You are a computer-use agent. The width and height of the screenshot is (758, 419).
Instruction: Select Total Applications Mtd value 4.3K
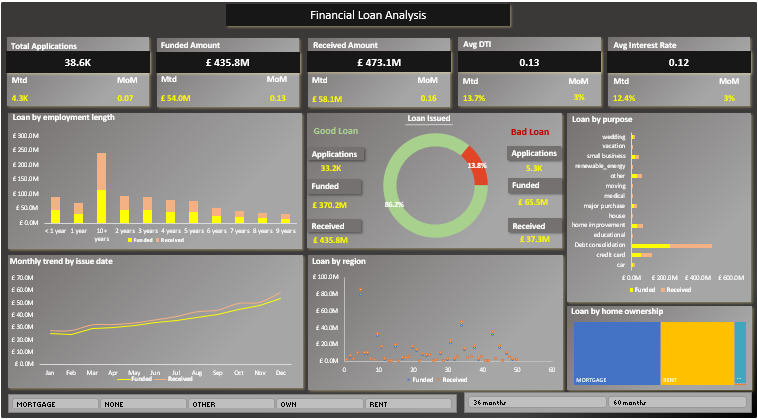click(x=20, y=98)
